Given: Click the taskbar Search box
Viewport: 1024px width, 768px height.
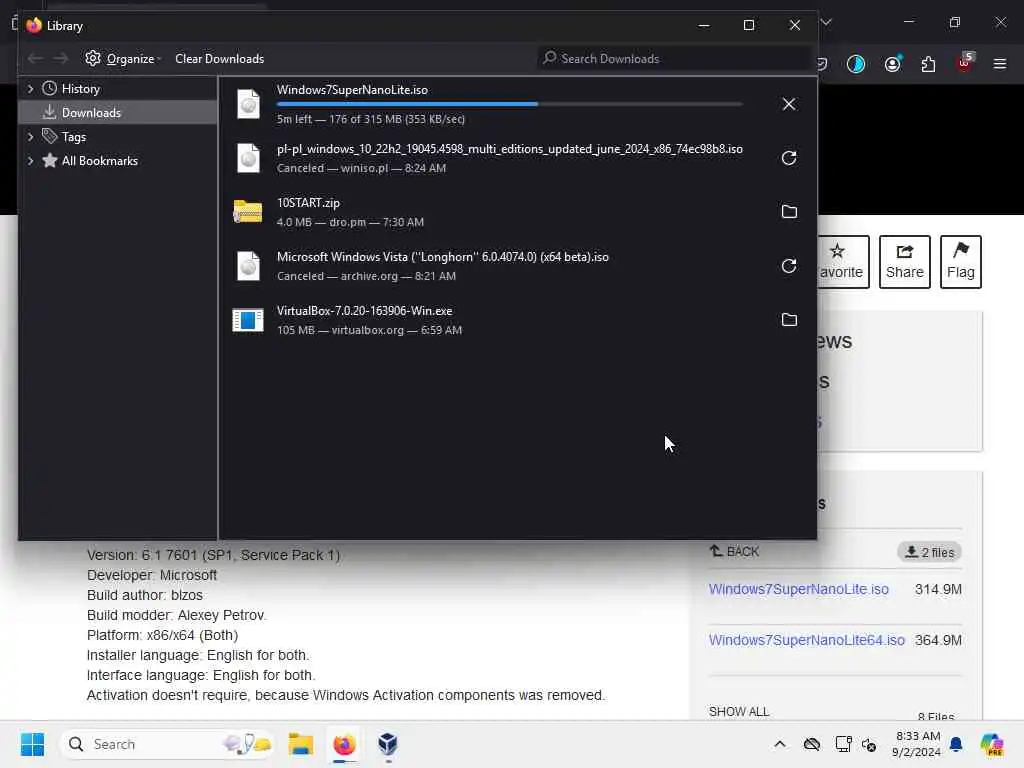Looking at the screenshot, I should pos(167,744).
